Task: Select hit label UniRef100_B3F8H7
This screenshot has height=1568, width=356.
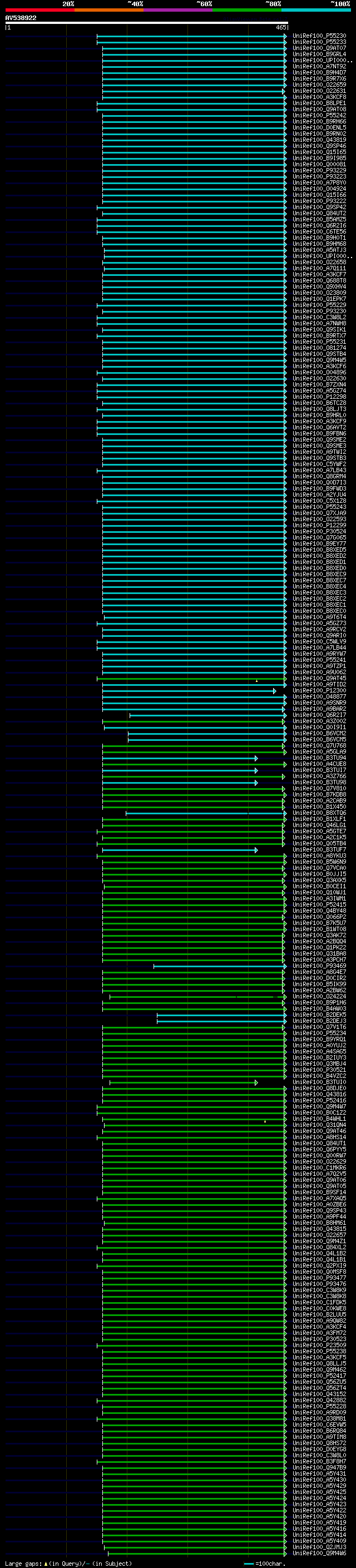Action: tap(319, 1461)
